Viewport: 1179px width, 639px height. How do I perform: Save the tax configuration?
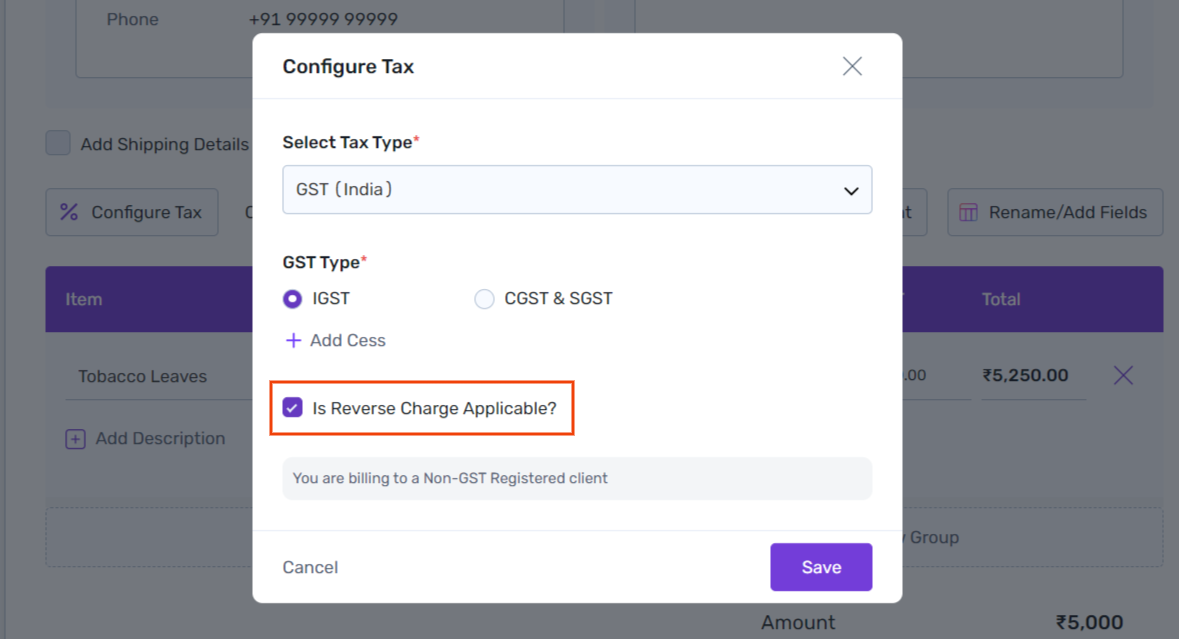pyautogui.click(x=821, y=567)
